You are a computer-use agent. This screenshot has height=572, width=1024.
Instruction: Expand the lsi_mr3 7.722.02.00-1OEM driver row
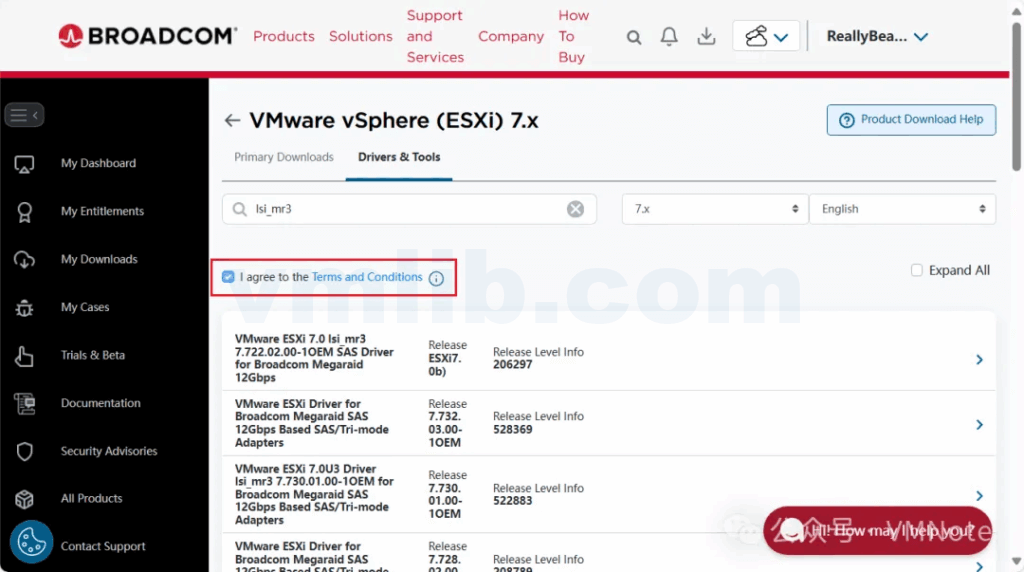[979, 359]
